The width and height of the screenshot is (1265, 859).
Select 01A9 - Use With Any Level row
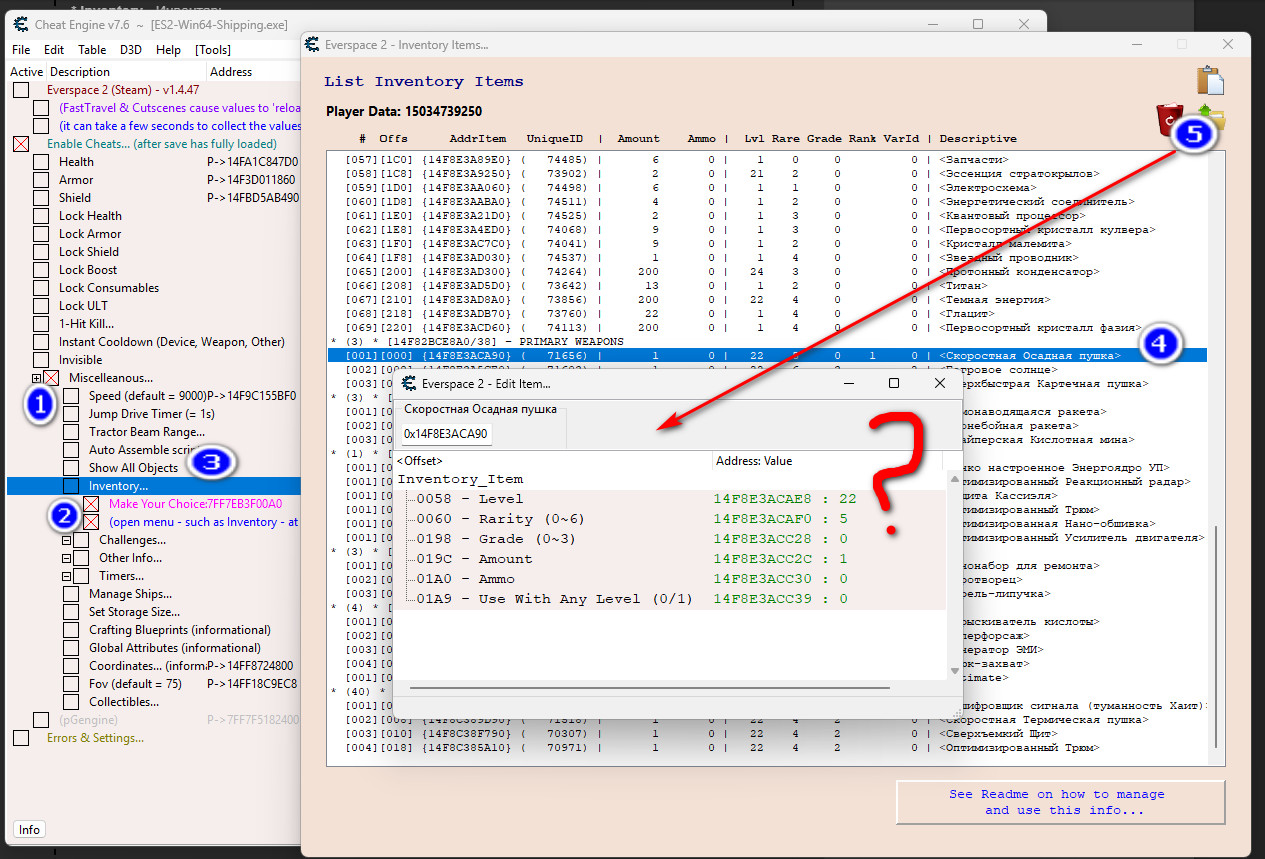click(670, 599)
